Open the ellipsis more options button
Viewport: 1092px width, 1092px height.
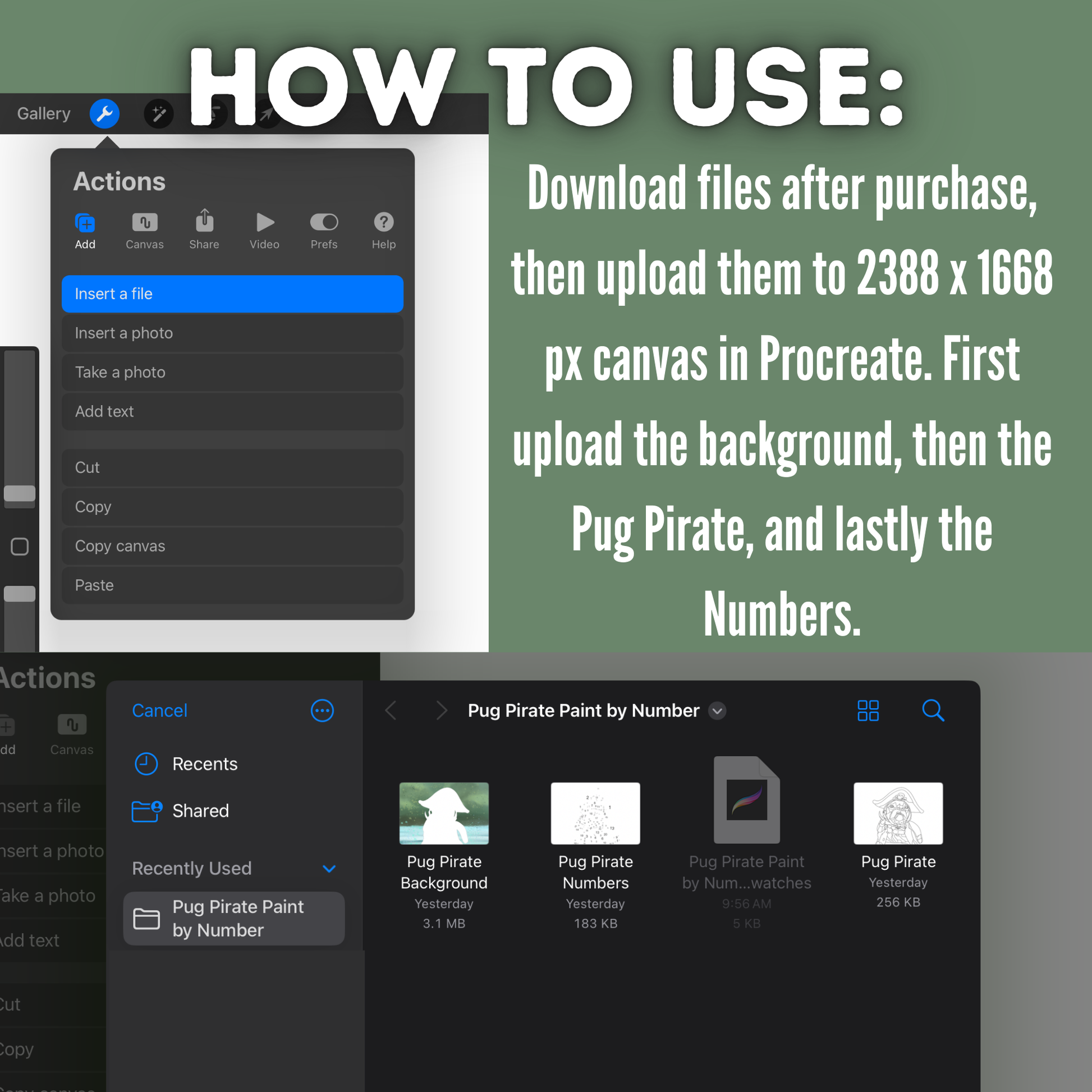[322, 710]
